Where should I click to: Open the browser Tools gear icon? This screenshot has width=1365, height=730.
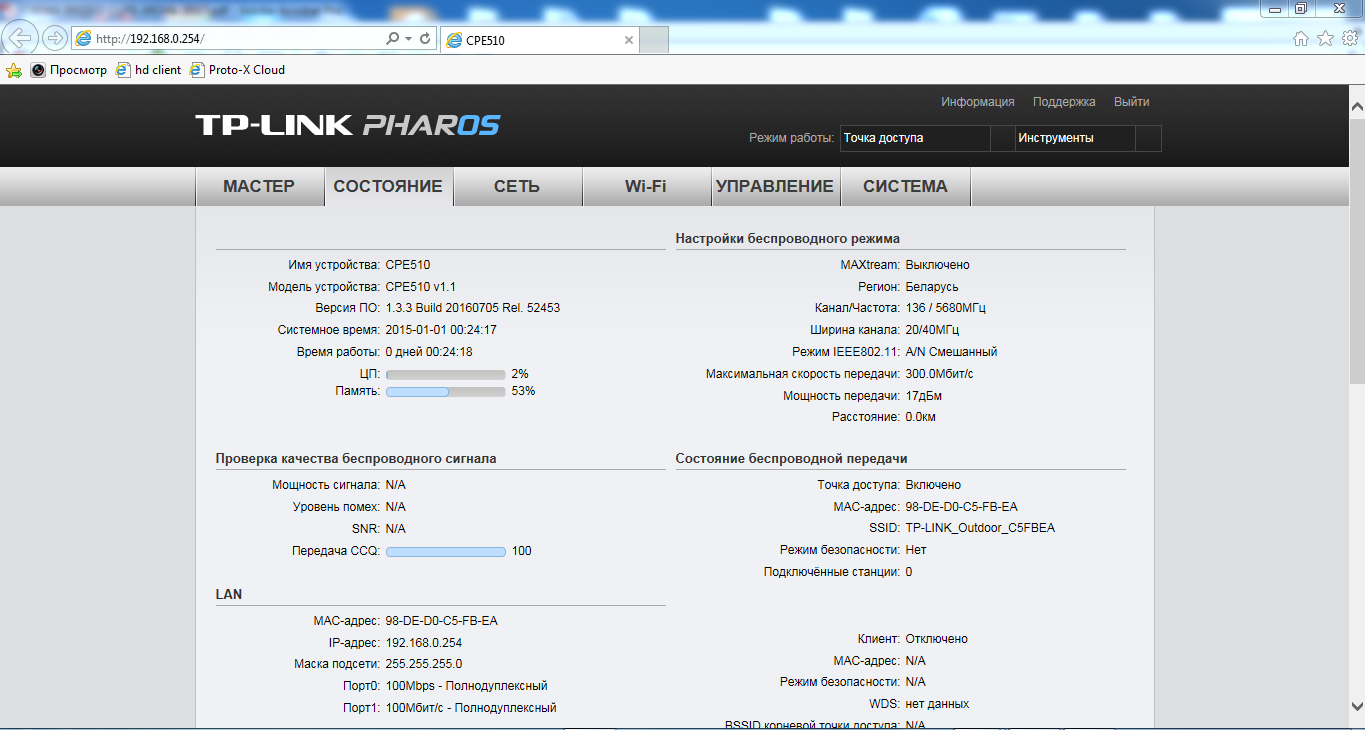(1349, 39)
